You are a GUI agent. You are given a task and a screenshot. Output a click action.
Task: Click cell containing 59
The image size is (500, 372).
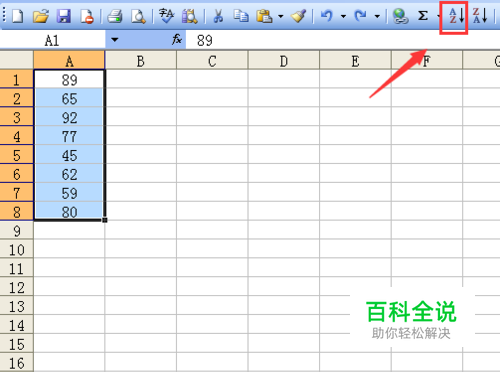69,193
